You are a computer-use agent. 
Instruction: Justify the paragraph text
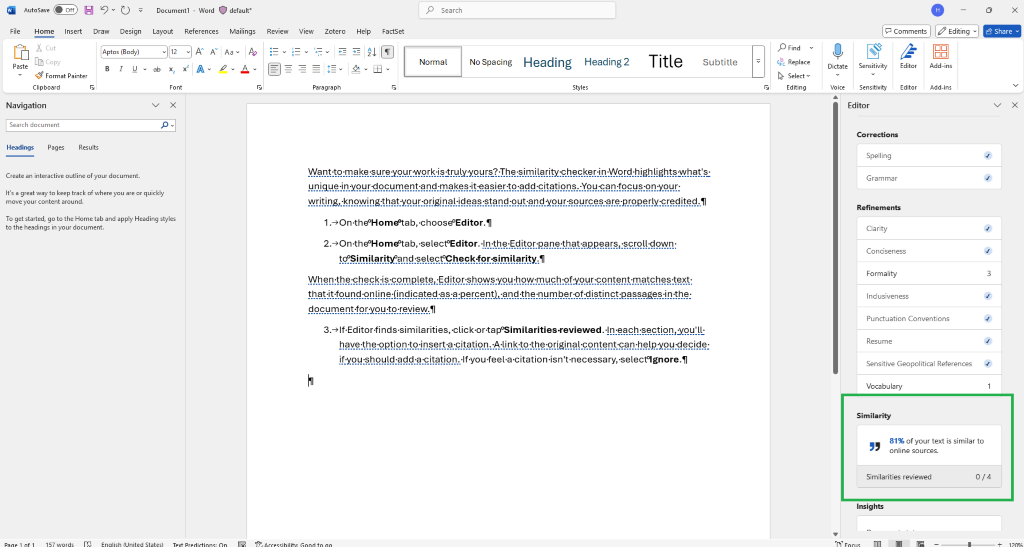click(x=316, y=69)
